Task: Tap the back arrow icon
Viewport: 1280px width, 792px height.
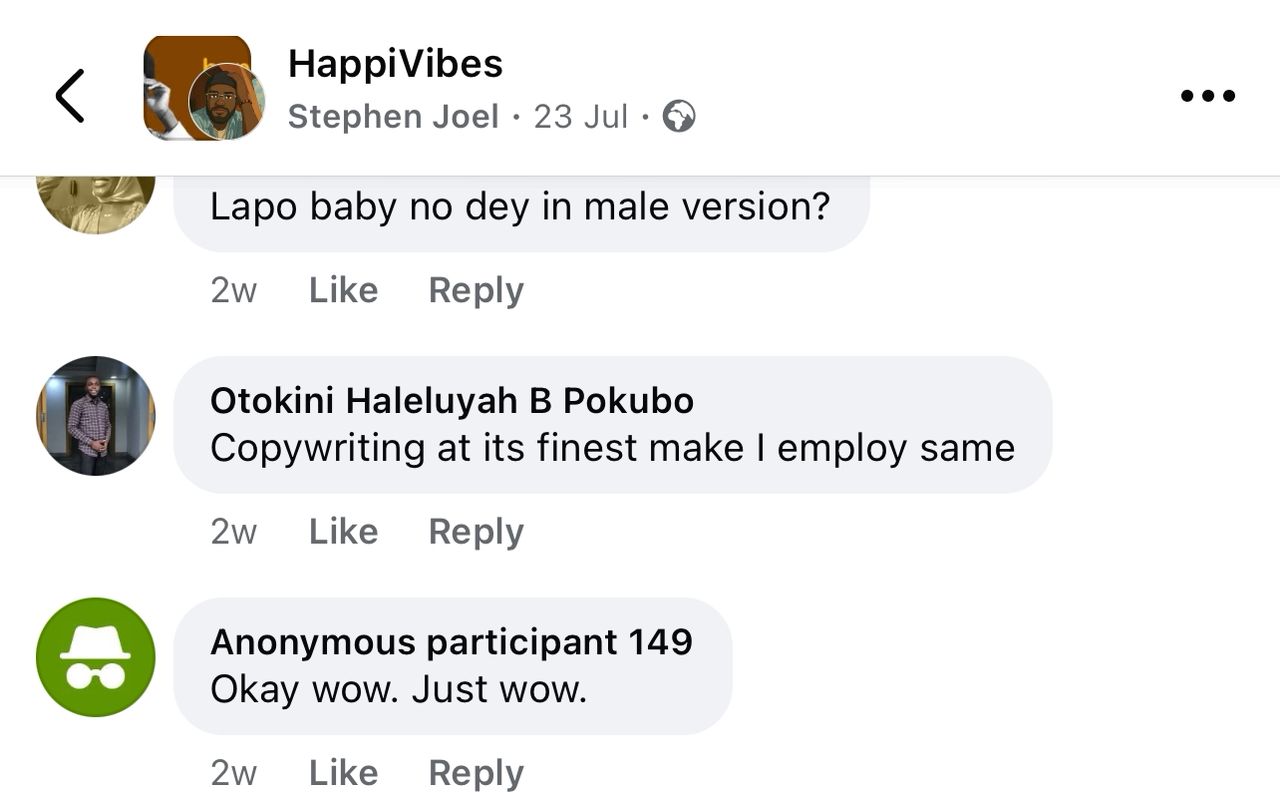Action: click(x=70, y=96)
